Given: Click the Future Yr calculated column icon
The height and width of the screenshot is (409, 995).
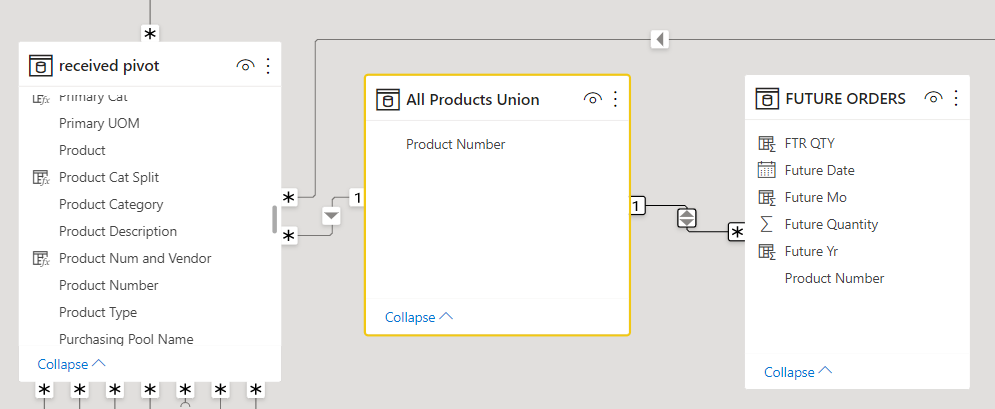Looking at the screenshot, I should pos(767,251).
